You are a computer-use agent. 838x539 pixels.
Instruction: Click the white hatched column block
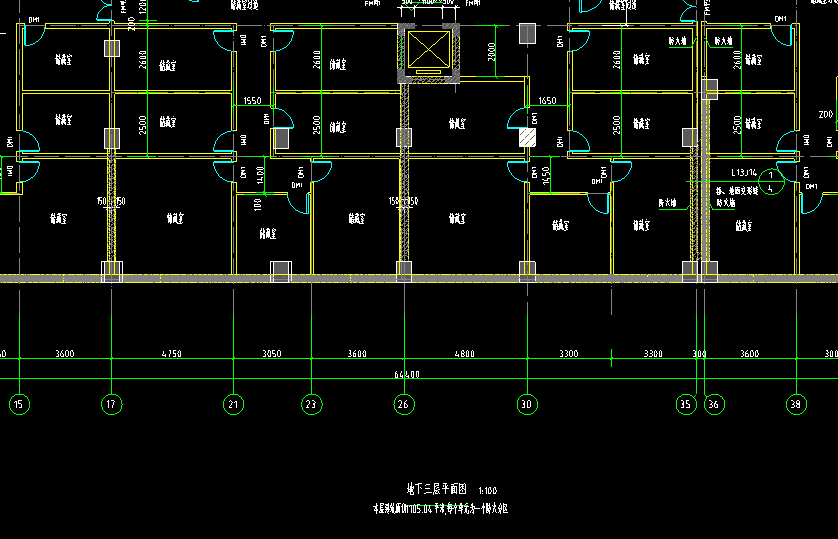click(527, 137)
